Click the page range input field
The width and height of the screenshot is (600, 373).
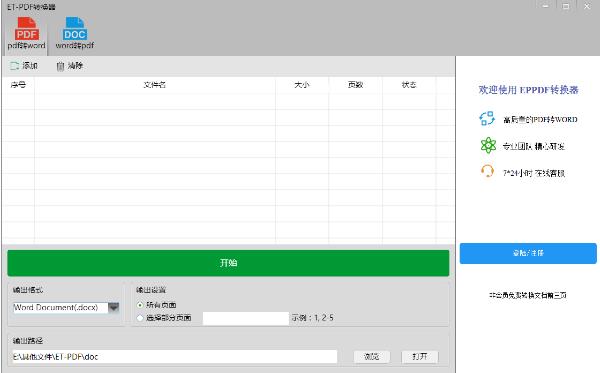tap(246, 318)
